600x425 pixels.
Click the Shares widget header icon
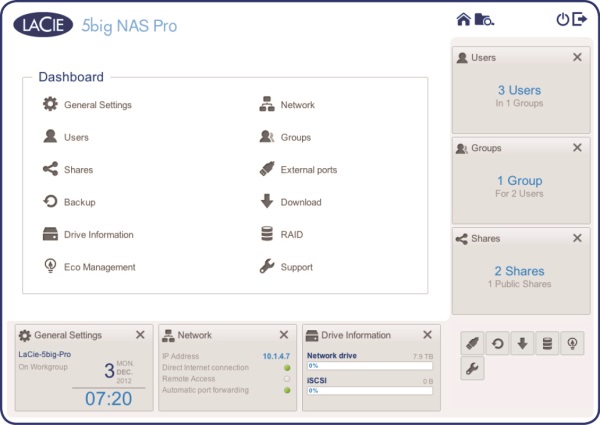coord(461,239)
